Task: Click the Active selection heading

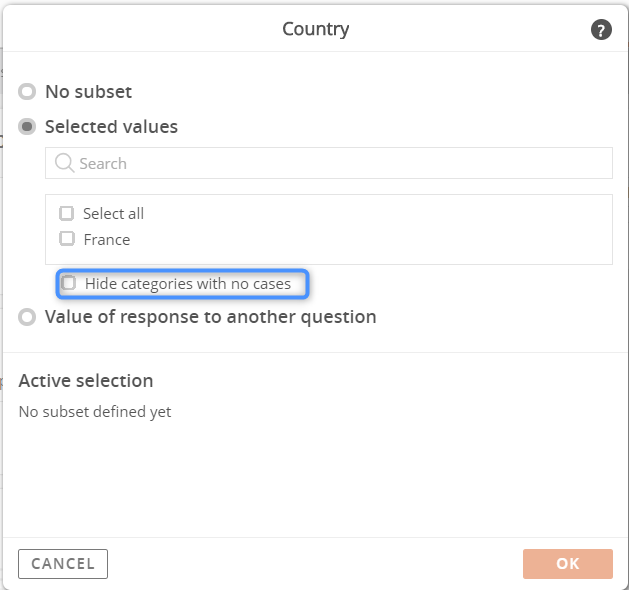Action: click(x=86, y=381)
